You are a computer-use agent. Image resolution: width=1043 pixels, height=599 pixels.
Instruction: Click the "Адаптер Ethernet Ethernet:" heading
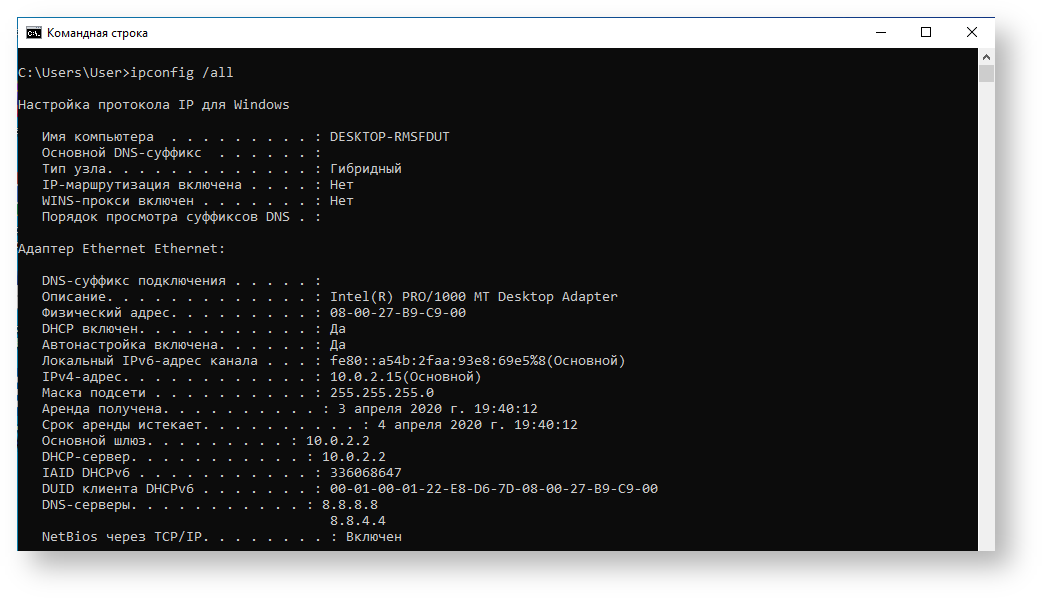121,249
